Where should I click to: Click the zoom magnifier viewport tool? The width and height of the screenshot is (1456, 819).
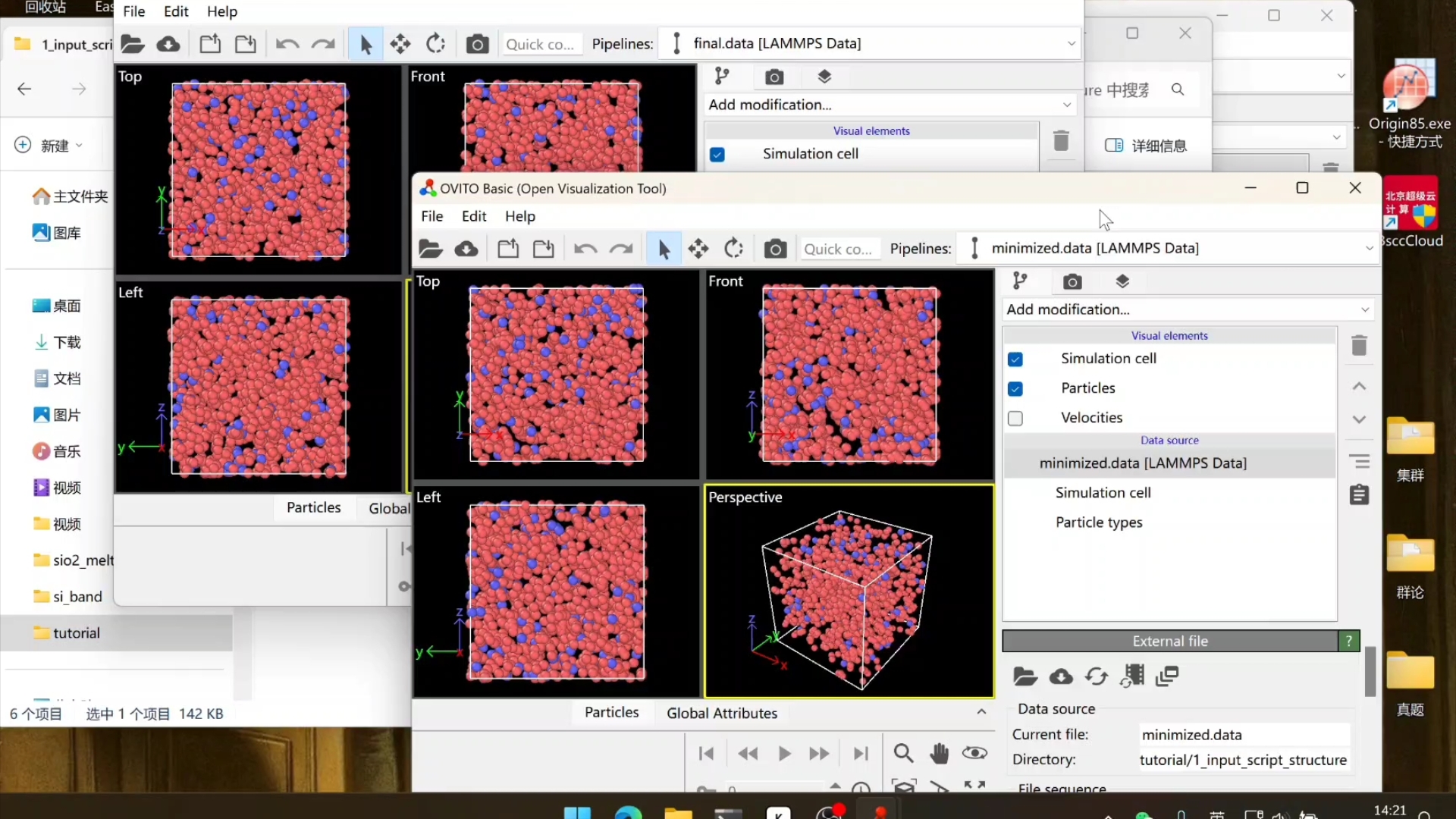(x=902, y=753)
